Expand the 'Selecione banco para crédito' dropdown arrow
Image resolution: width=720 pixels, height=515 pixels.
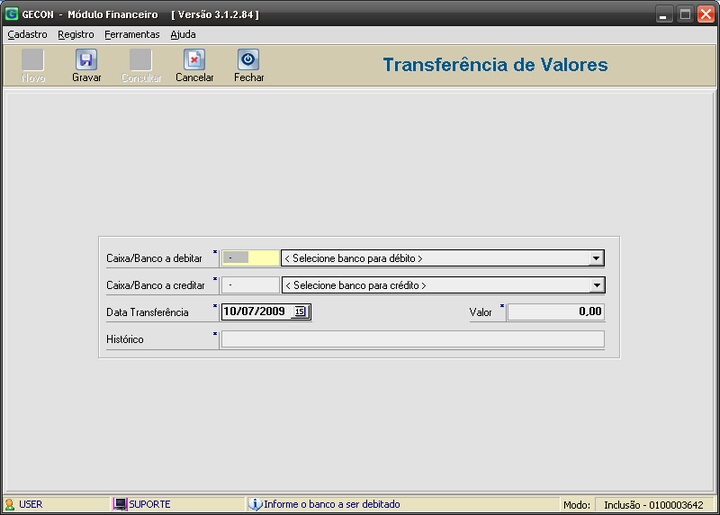596,285
